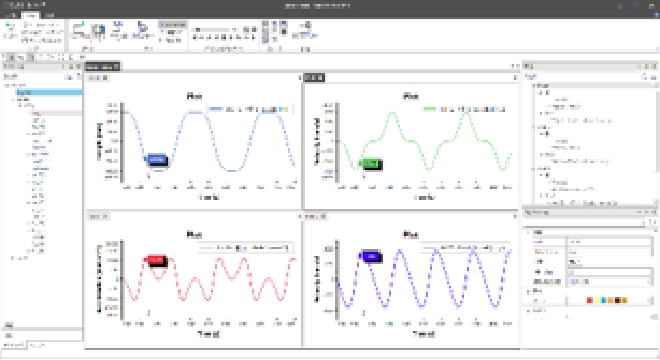Expand the top section of right-side tree panel
This screenshot has width=660, height=360.
[x=534, y=85]
